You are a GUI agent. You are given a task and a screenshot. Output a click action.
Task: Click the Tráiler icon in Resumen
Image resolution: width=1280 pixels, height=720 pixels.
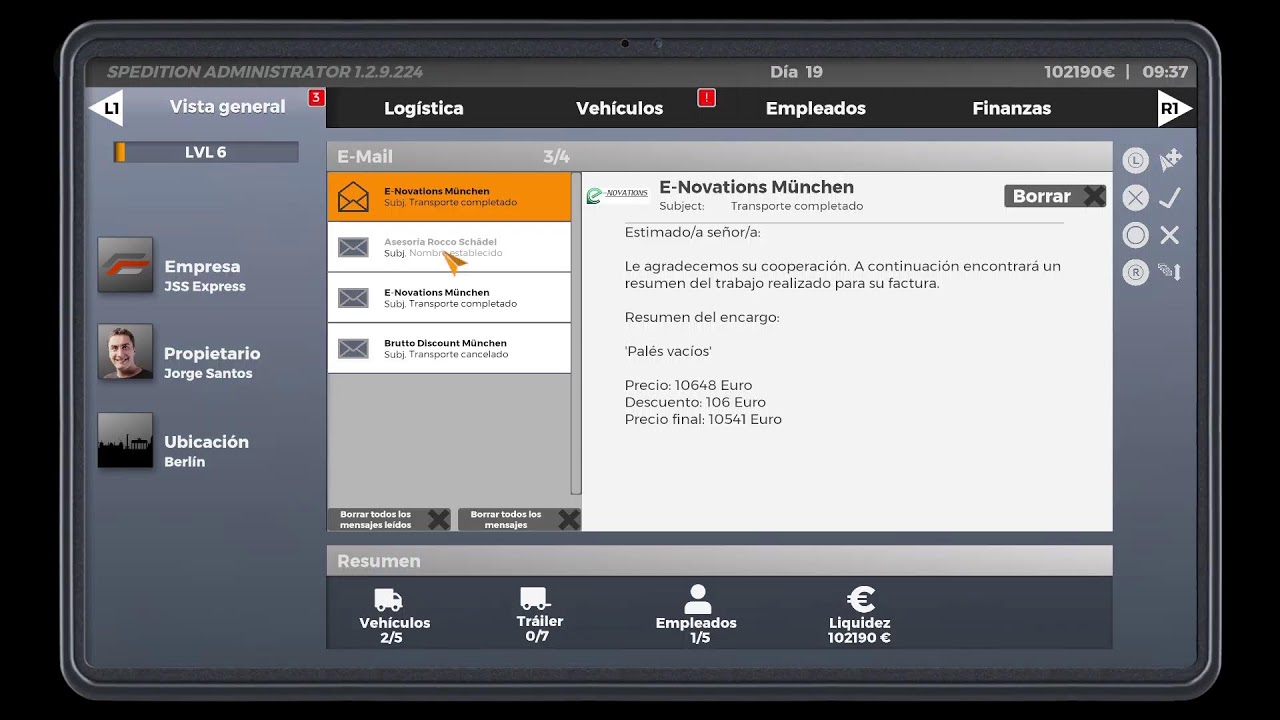tap(535, 598)
